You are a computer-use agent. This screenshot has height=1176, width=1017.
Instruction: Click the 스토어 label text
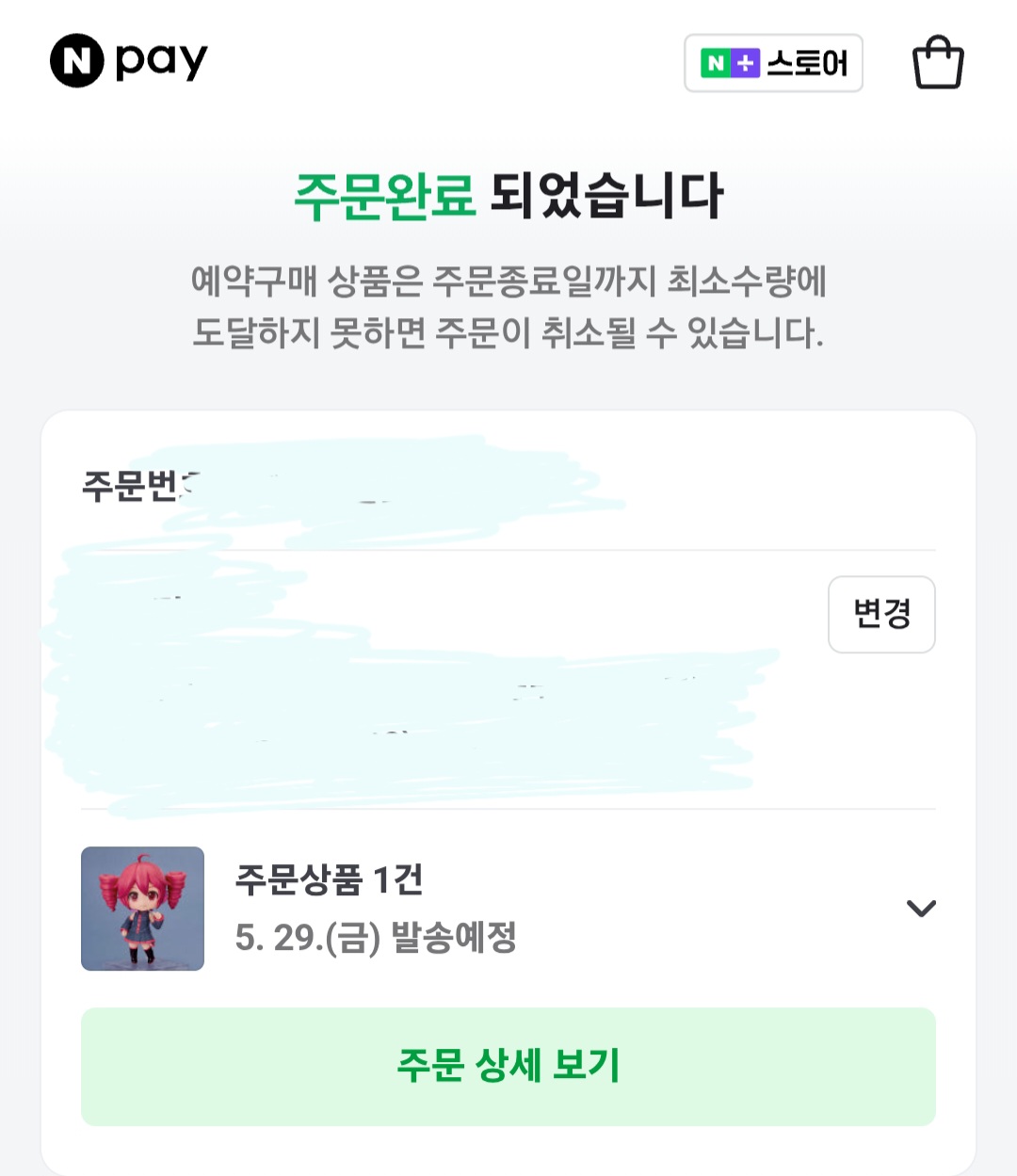pyautogui.click(x=807, y=64)
